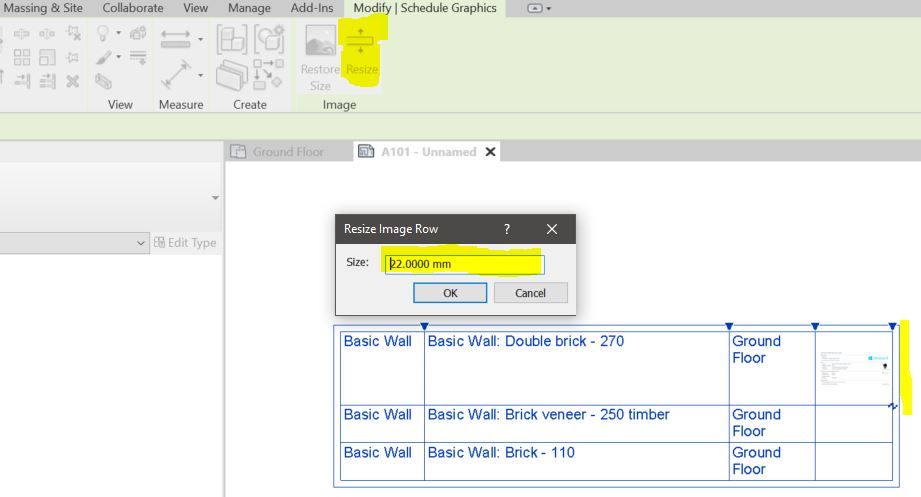This screenshot has height=497, width=921.
Task: Select the Aligned Dimension tool
Action: [176, 75]
